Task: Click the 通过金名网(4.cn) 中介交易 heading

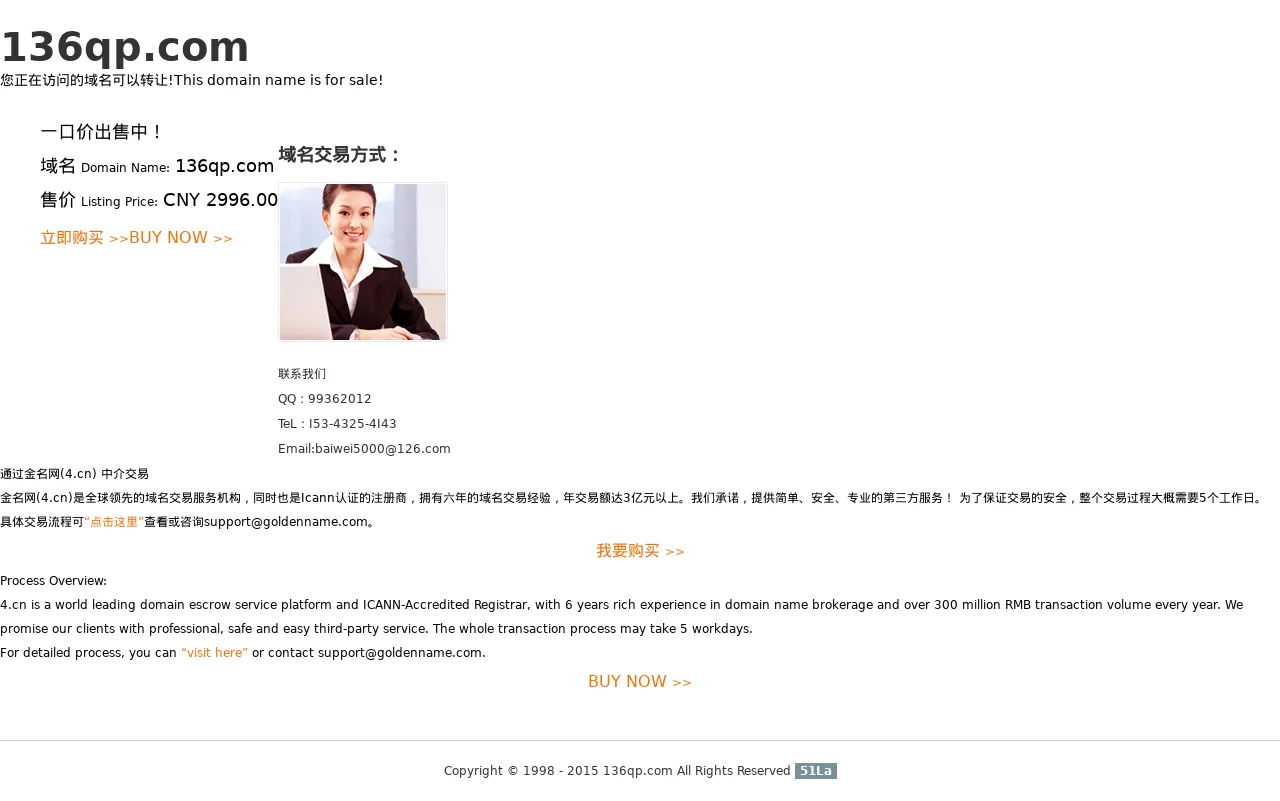Action: pyautogui.click(x=74, y=474)
